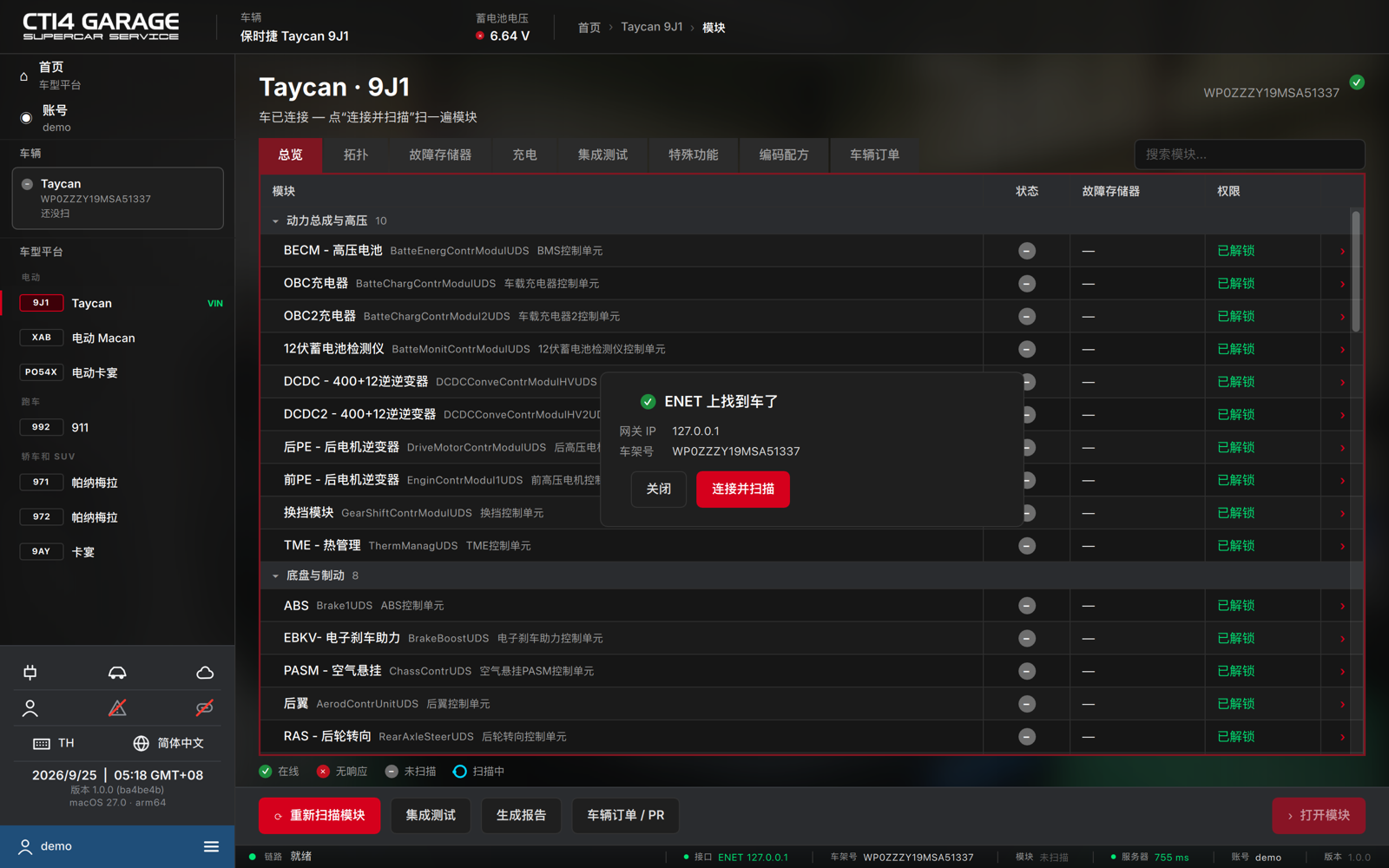
Task: Select 9AY 卡宴 platform
Action: pyautogui.click(x=117, y=552)
